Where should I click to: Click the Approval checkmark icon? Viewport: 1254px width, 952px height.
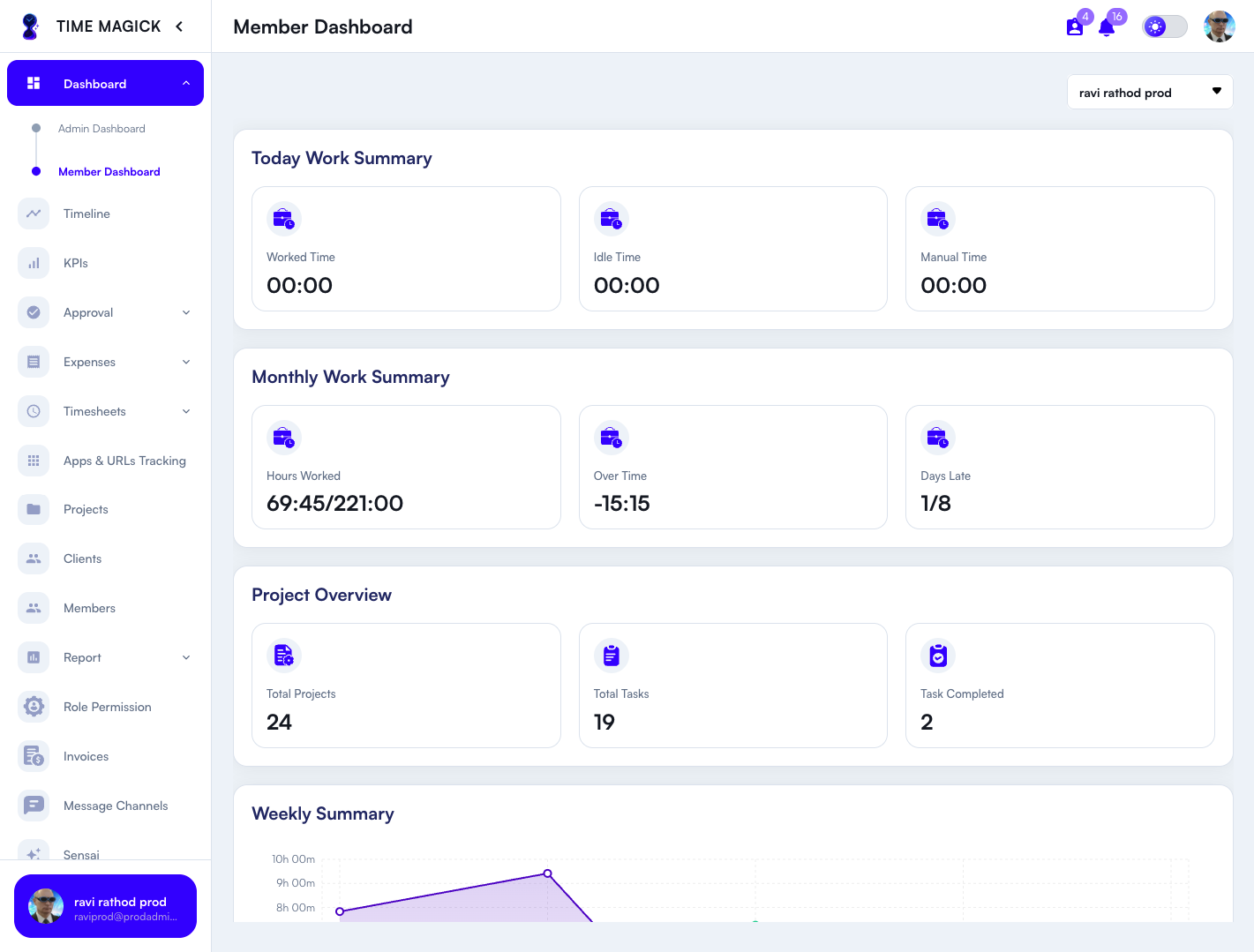pyautogui.click(x=34, y=312)
